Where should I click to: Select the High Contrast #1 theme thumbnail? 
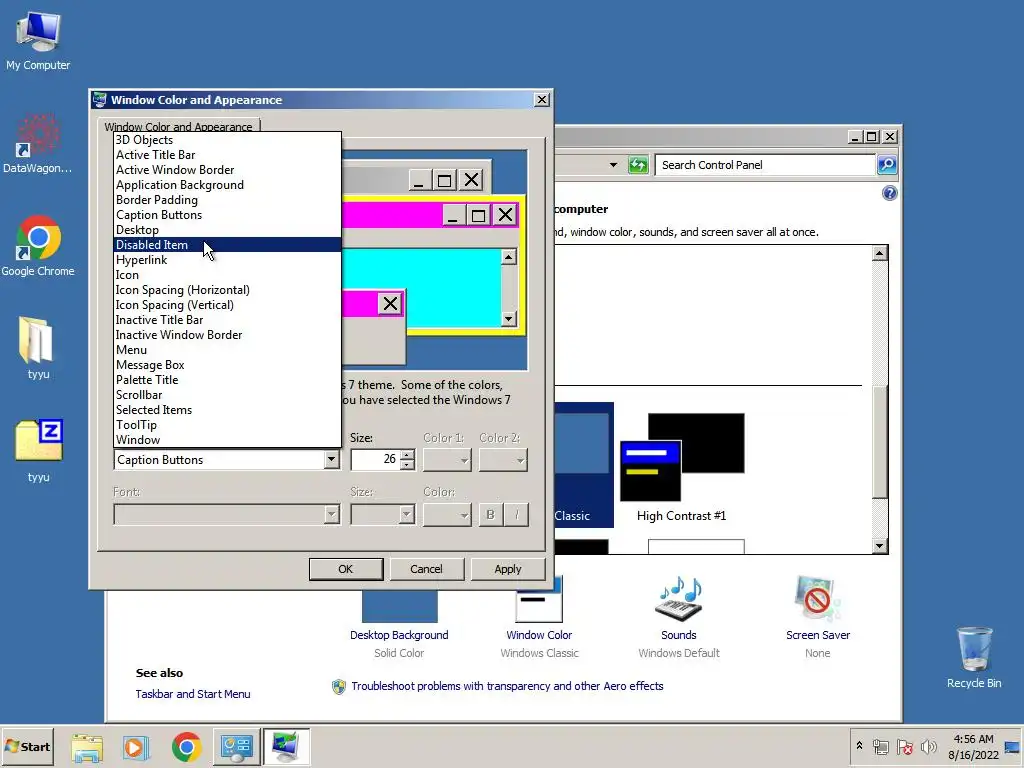tap(682, 467)
